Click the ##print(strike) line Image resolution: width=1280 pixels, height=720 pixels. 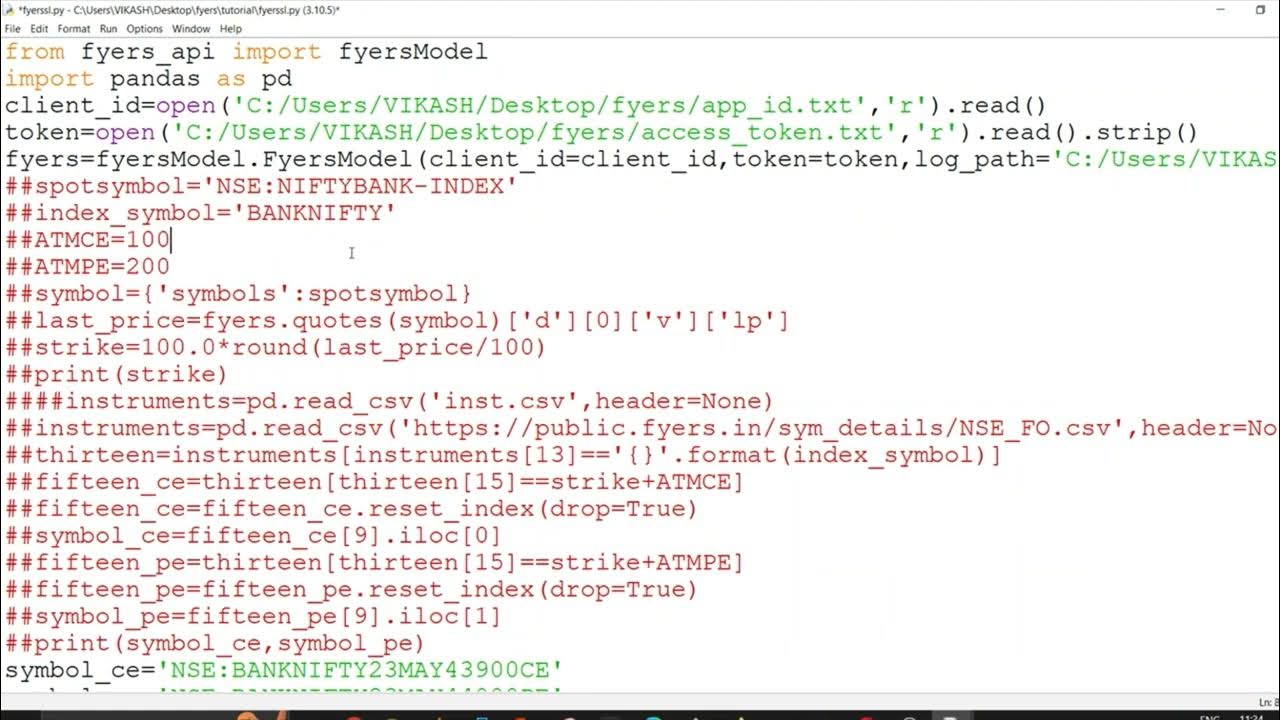[x=116, y=375]
